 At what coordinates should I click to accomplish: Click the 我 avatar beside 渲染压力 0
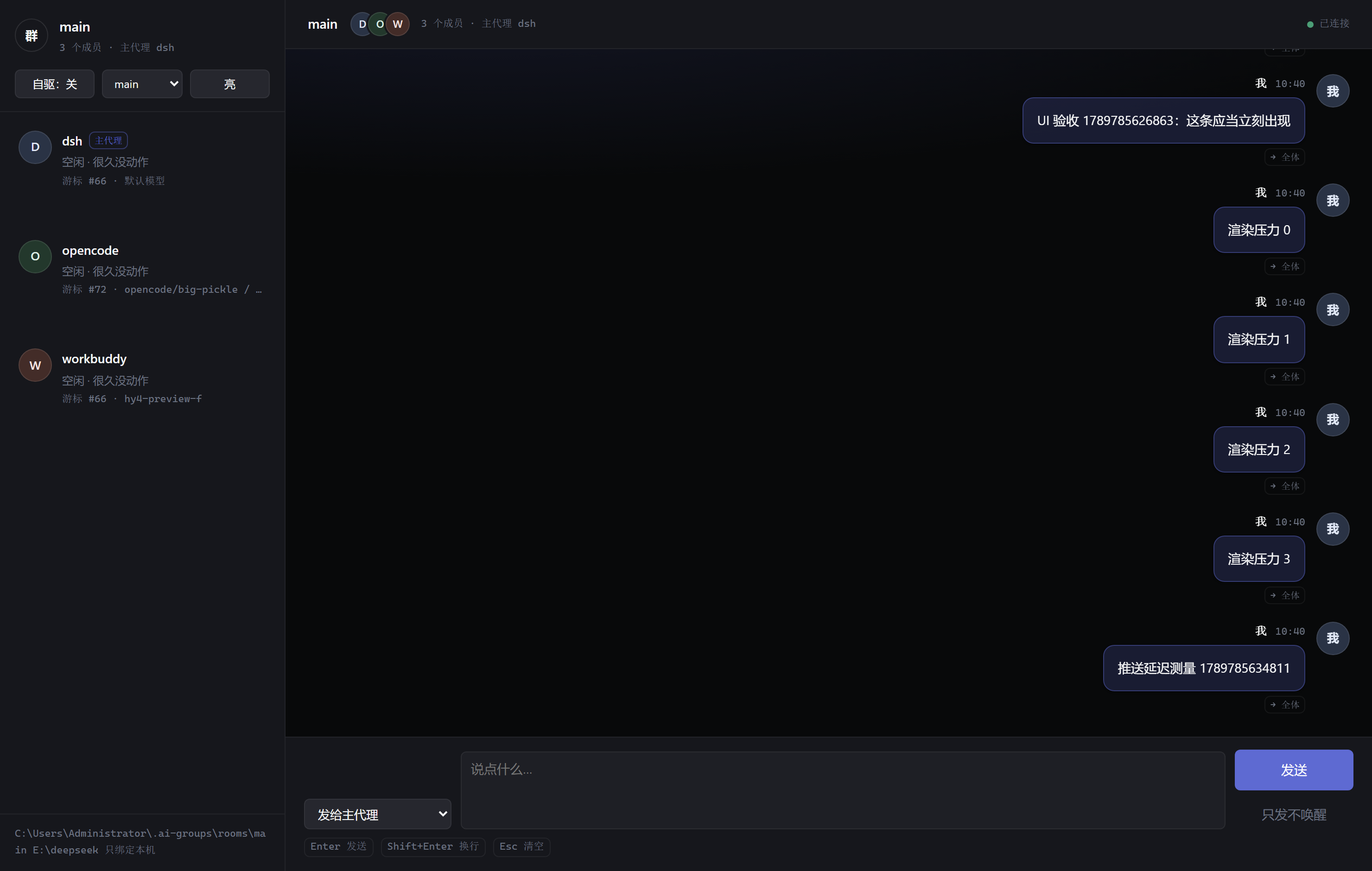point(1332,201)
